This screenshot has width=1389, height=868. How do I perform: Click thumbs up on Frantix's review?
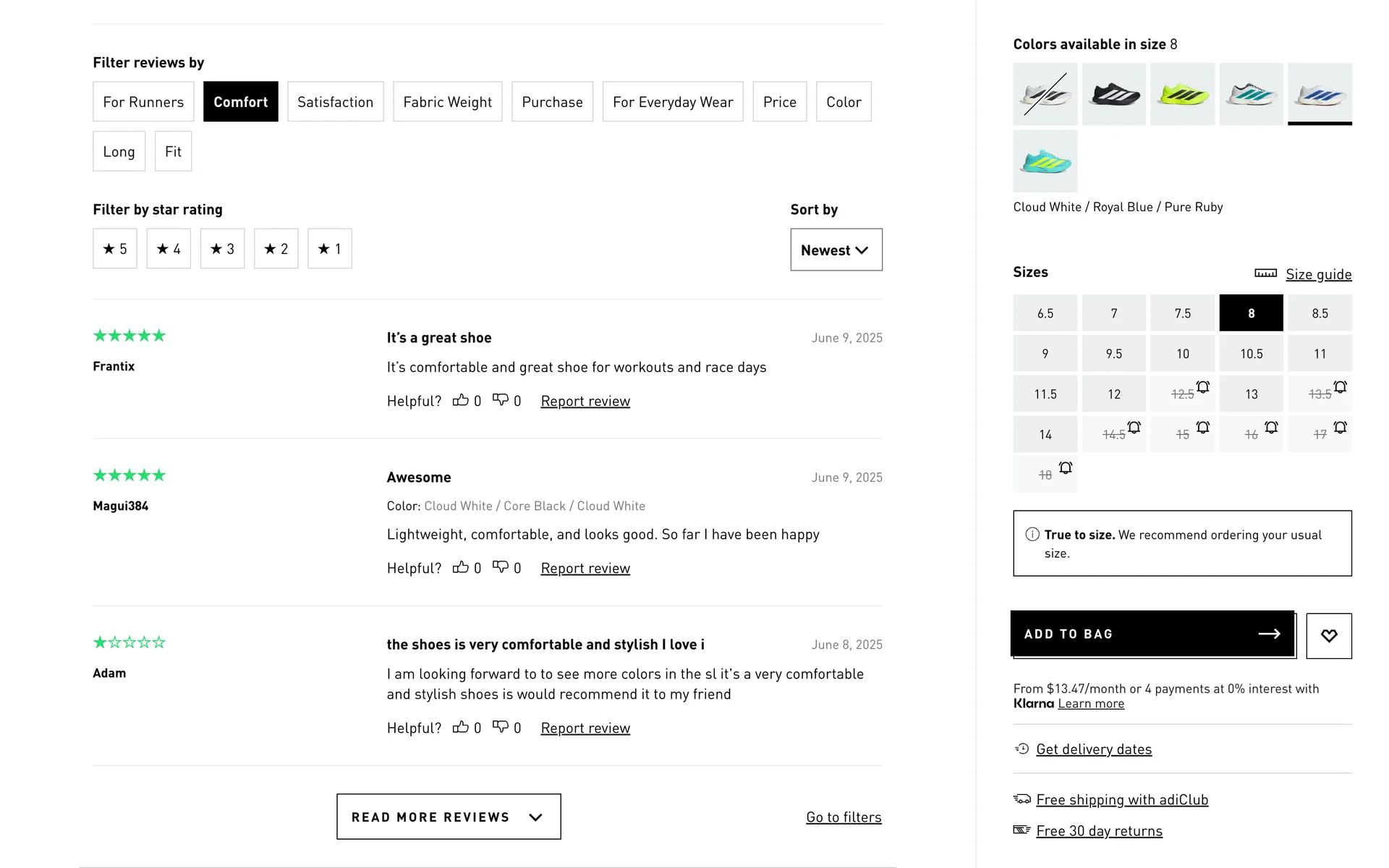pyautogui.click(x=460, y=400)
